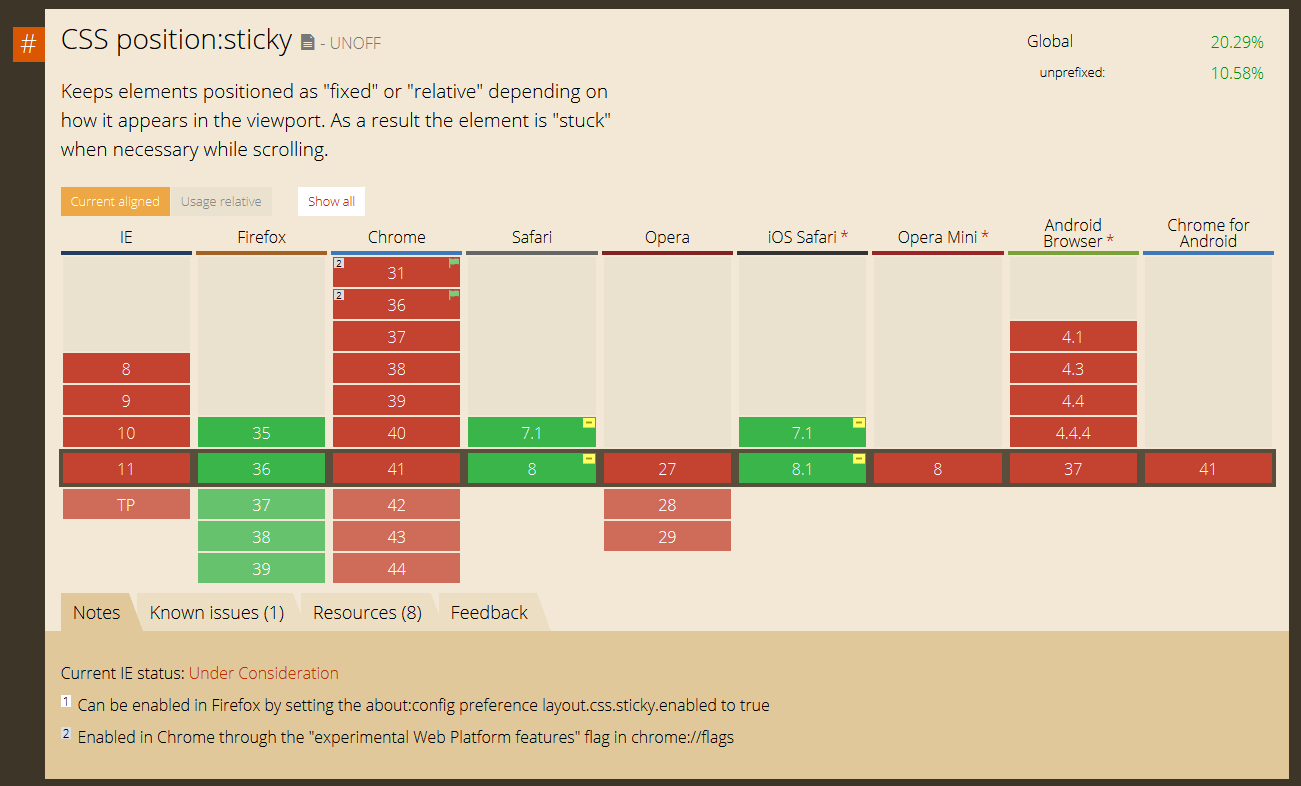The width and height of the screenshot is (1301, 786).
Task: Open the spec document icon beside UNOFF
Action: [308, 43]
